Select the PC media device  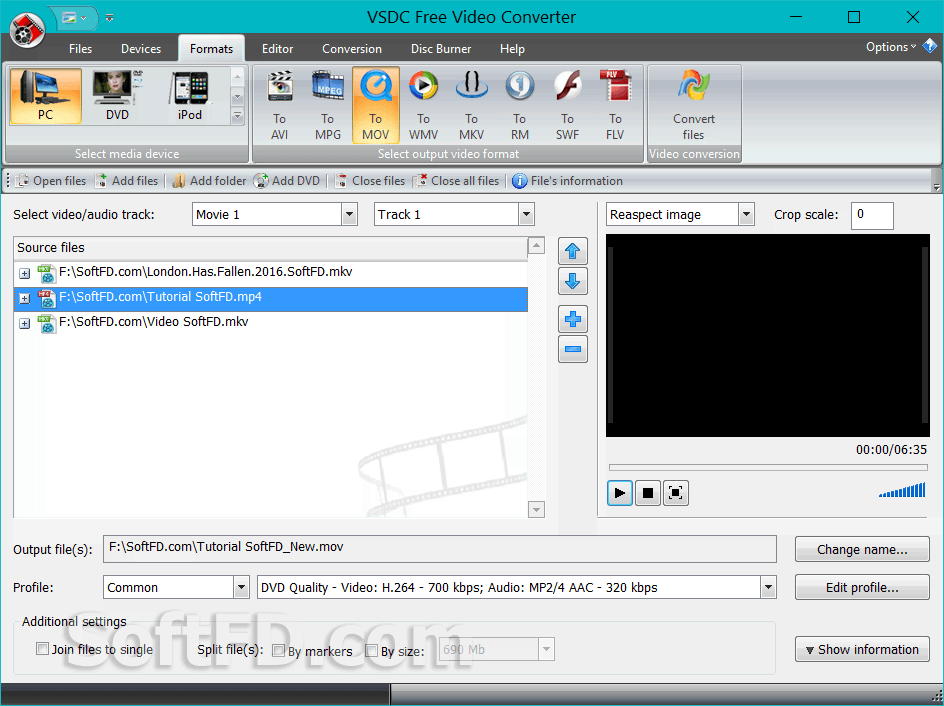[x=46, y=96]
